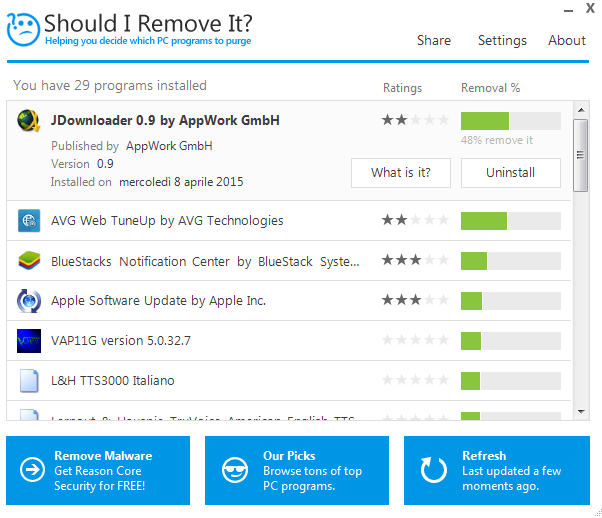Refresh the installed programs list
602x518 pixels.
tap(497, 470)
